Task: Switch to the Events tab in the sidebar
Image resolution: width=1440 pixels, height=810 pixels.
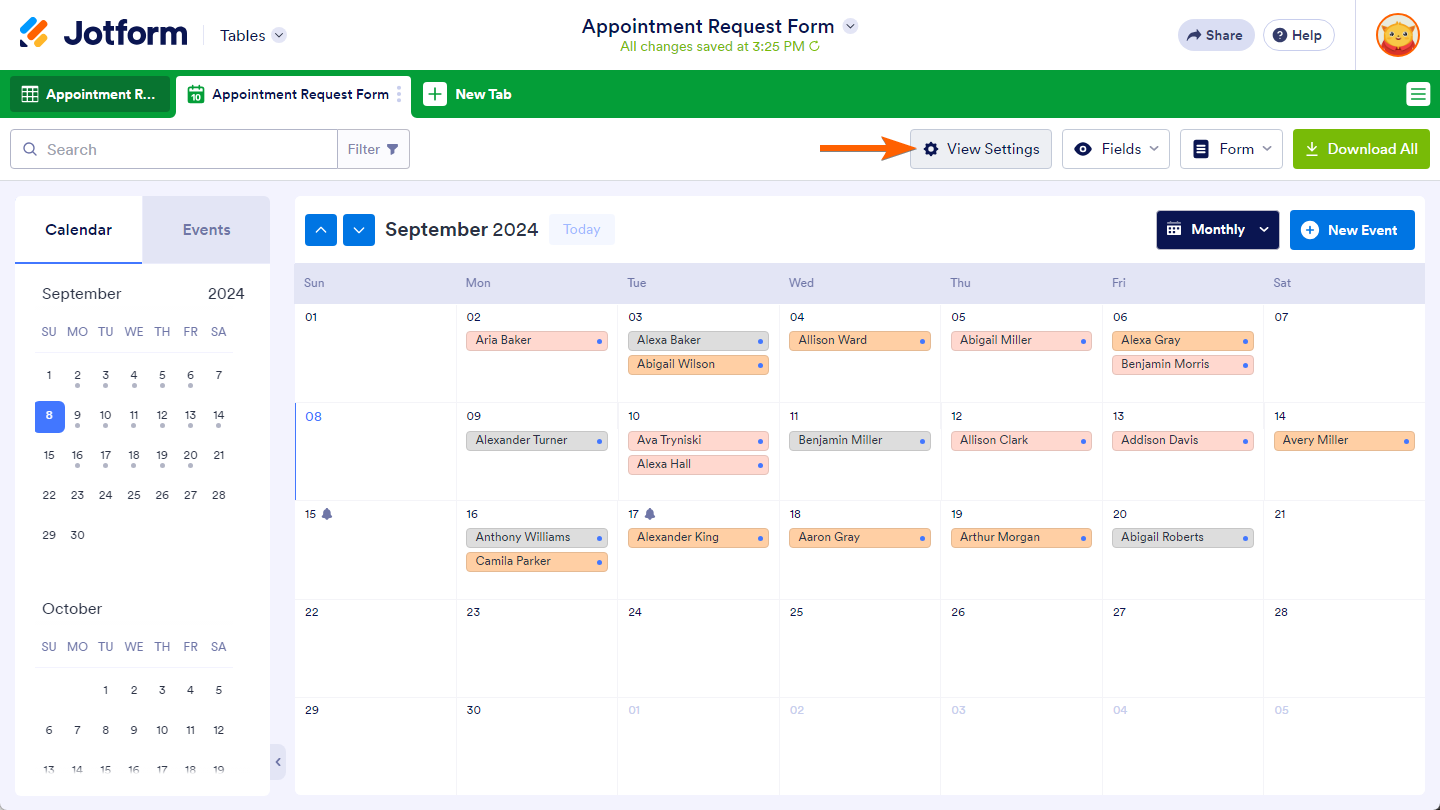Action: click(206, 230)
